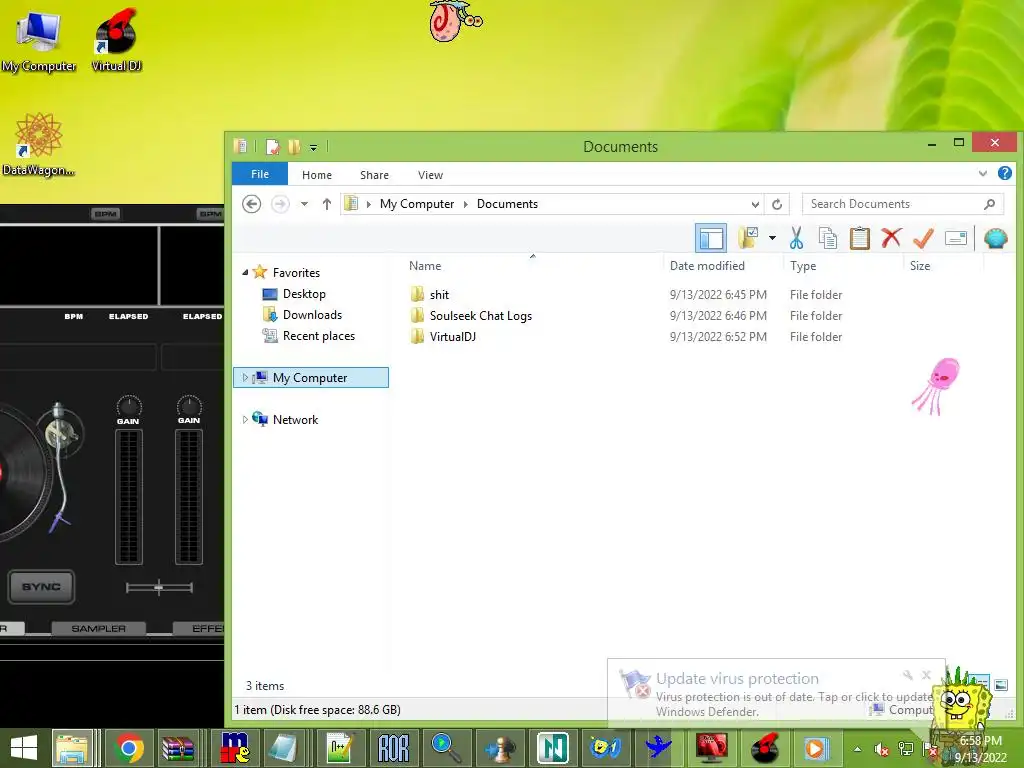Open DataWagon desktop shortcut
The height and width of the screenshot is (768, 1024).
tap(39, 144)
